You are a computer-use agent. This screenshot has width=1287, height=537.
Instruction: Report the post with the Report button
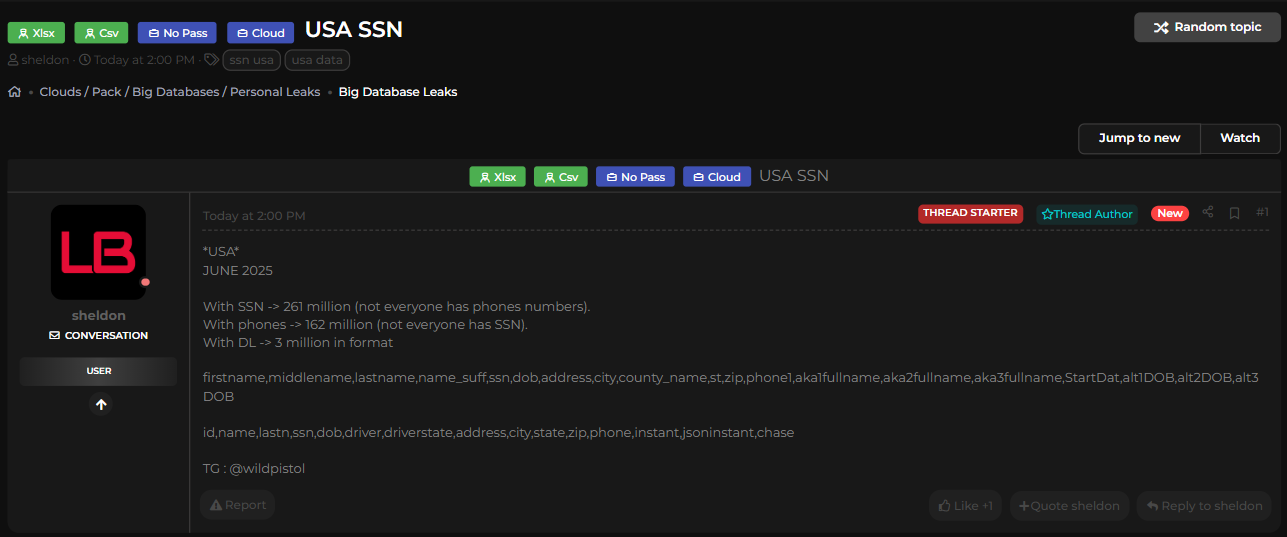(x=238, y=505)
